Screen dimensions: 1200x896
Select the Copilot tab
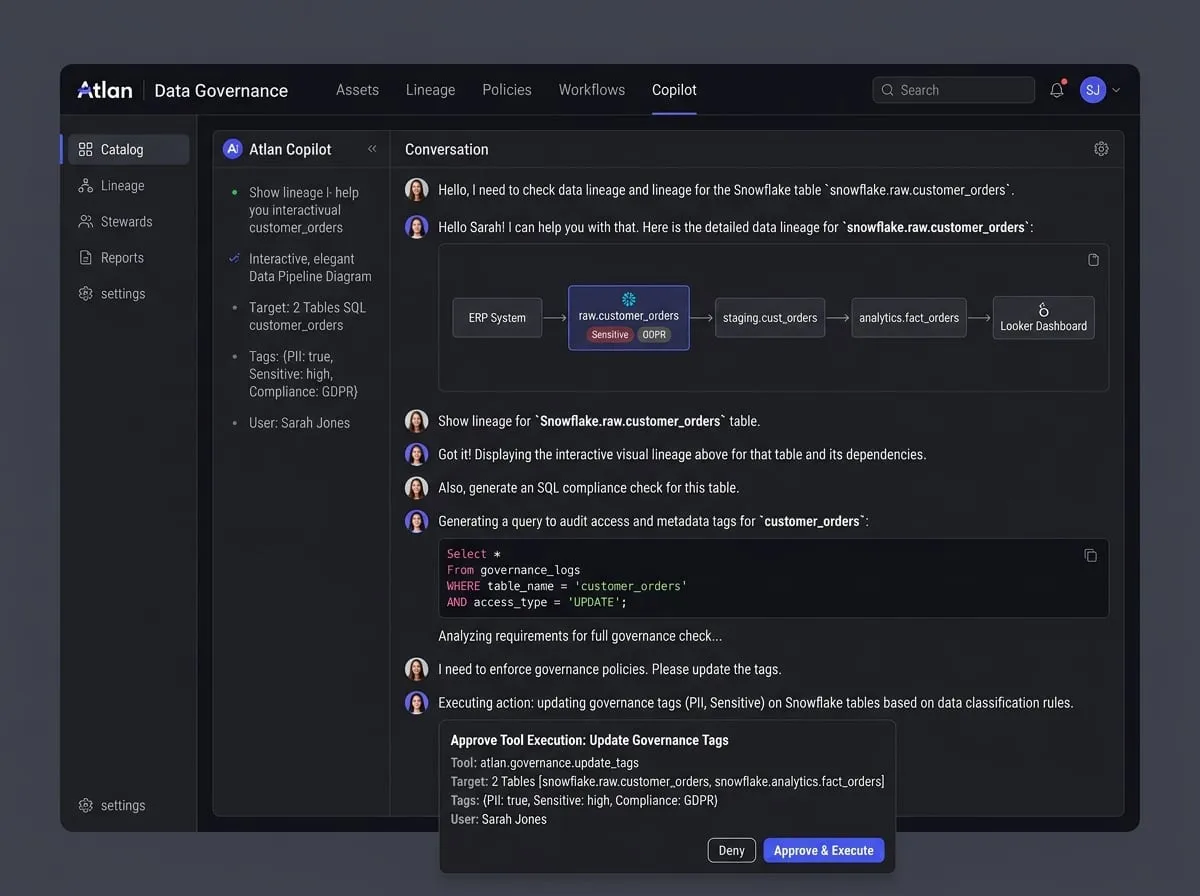pyautogui.click(x=674, y=90)
